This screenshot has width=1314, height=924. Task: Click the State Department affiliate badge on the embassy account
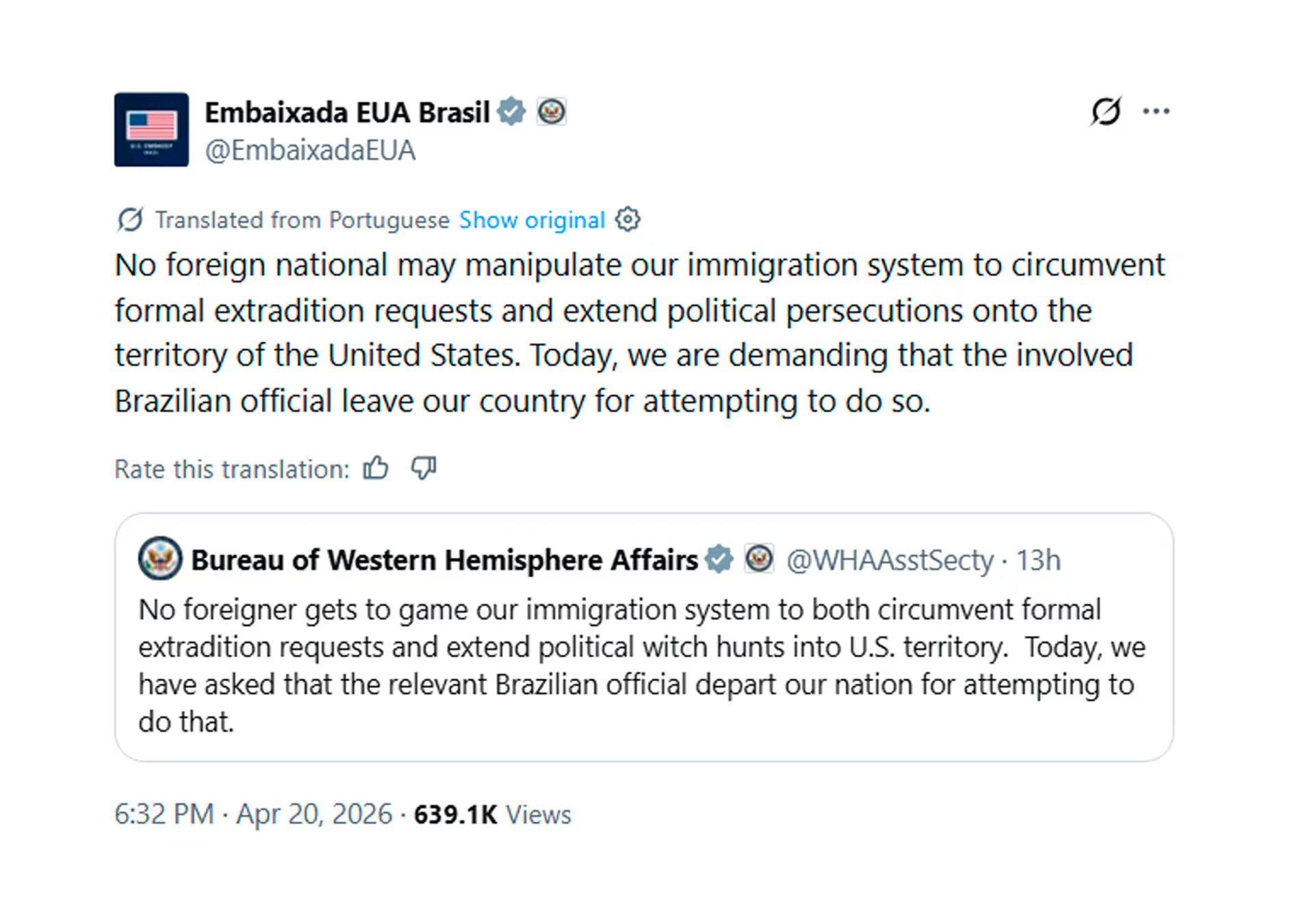[x=552, y=110]
